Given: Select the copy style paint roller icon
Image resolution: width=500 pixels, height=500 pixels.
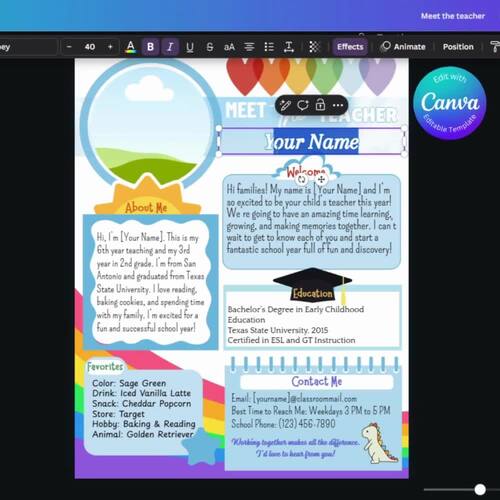Looking at the screenshot, I should click(495, 47).
